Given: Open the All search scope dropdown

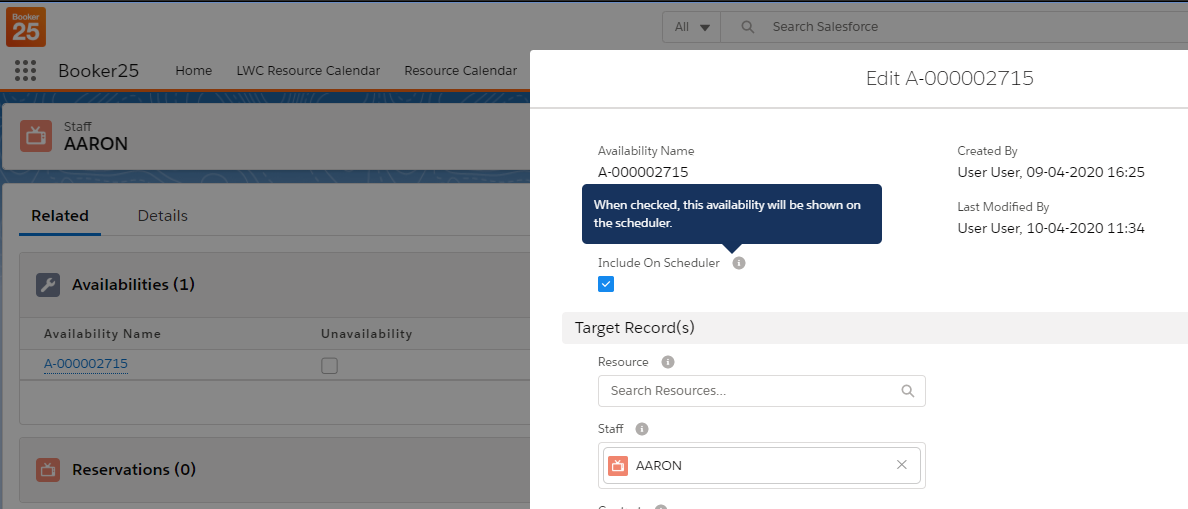Looking at the screenshot, I should pos(692,27).
